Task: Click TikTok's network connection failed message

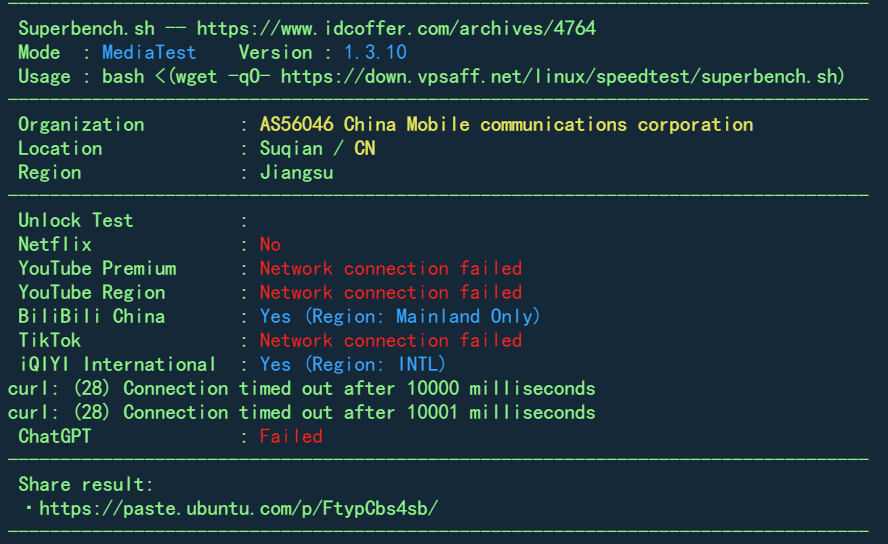Action: click(391, 340)
